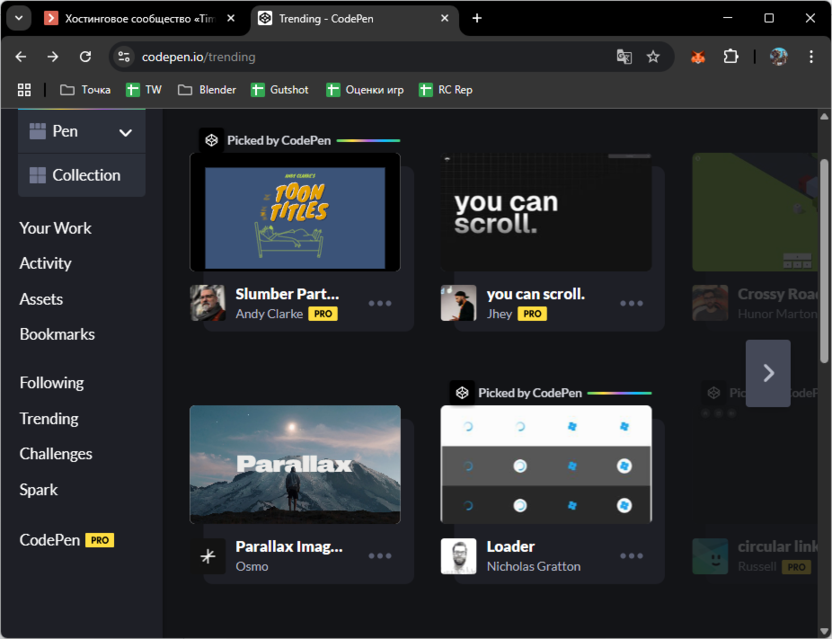Open the Loader pen preview
832x639 pixels.
(x=546, y=464)
